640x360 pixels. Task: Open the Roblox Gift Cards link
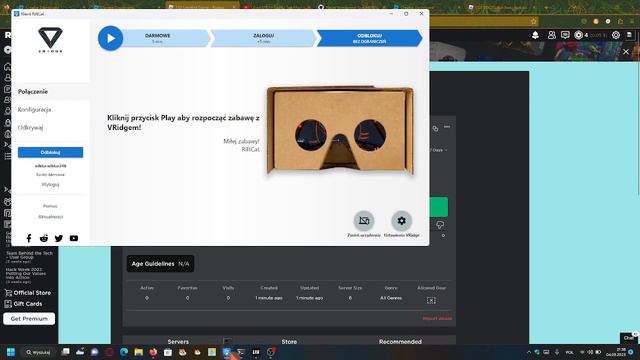pos(23,304)
